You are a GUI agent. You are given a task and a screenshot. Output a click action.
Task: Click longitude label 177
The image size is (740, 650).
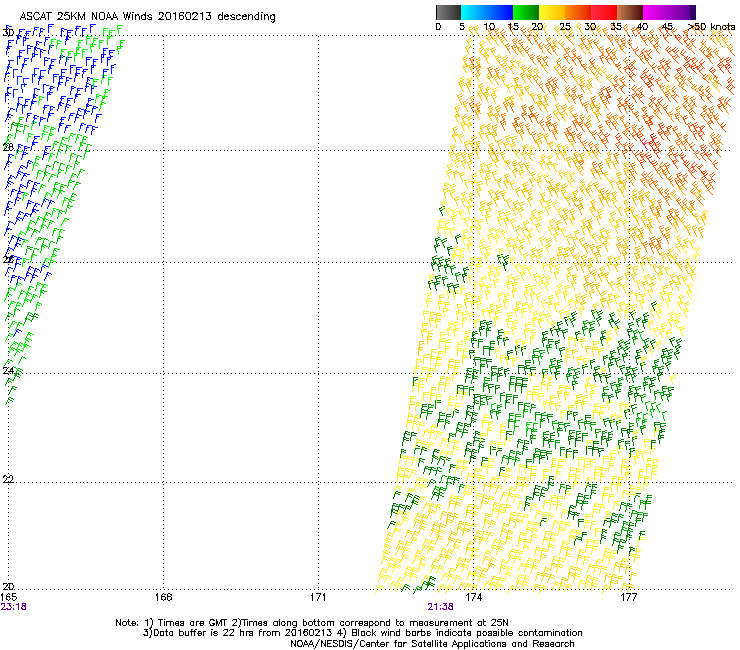coord(628,597)
